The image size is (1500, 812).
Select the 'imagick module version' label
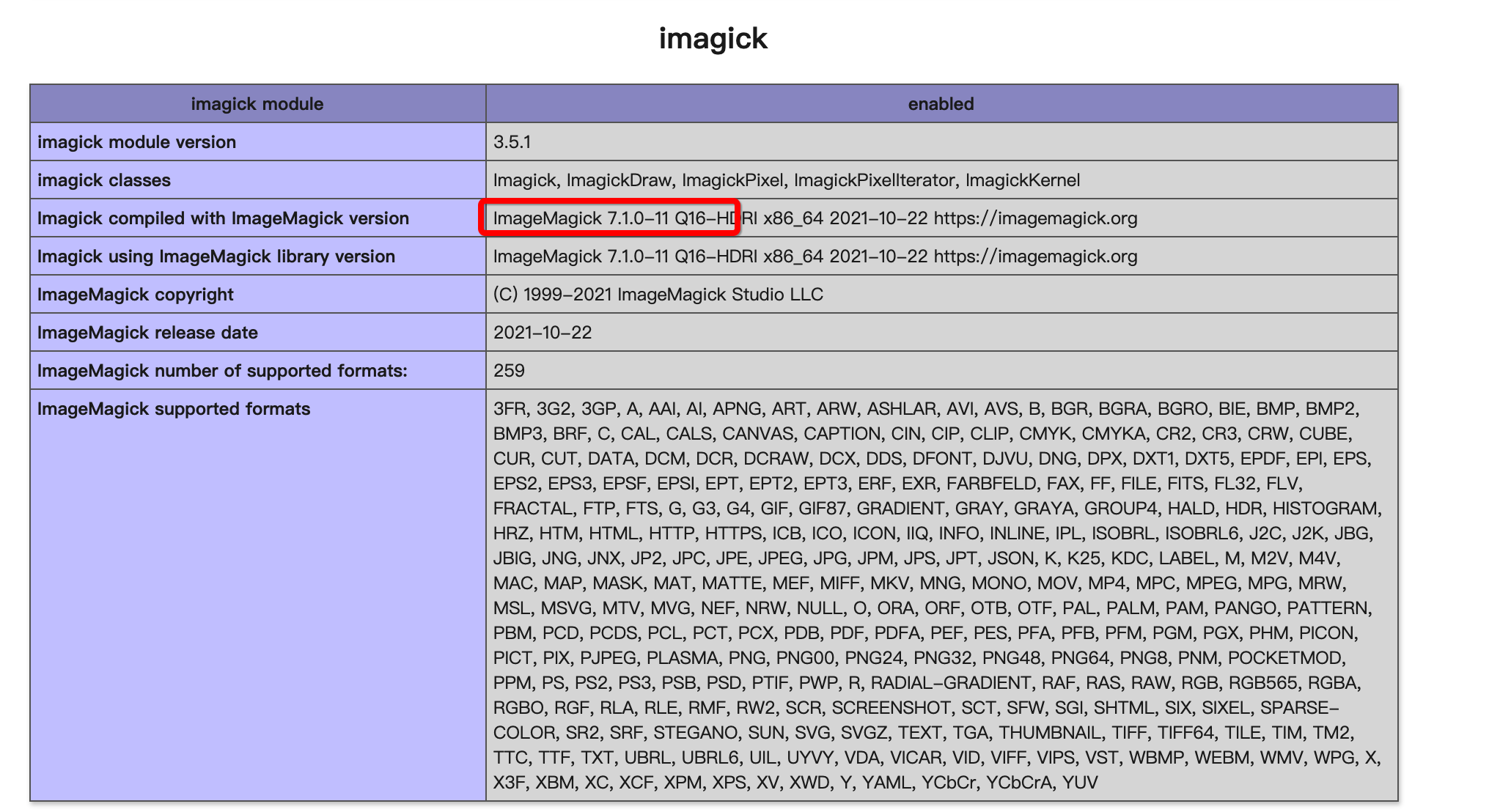pyautogui.click(x=136, y=141)
